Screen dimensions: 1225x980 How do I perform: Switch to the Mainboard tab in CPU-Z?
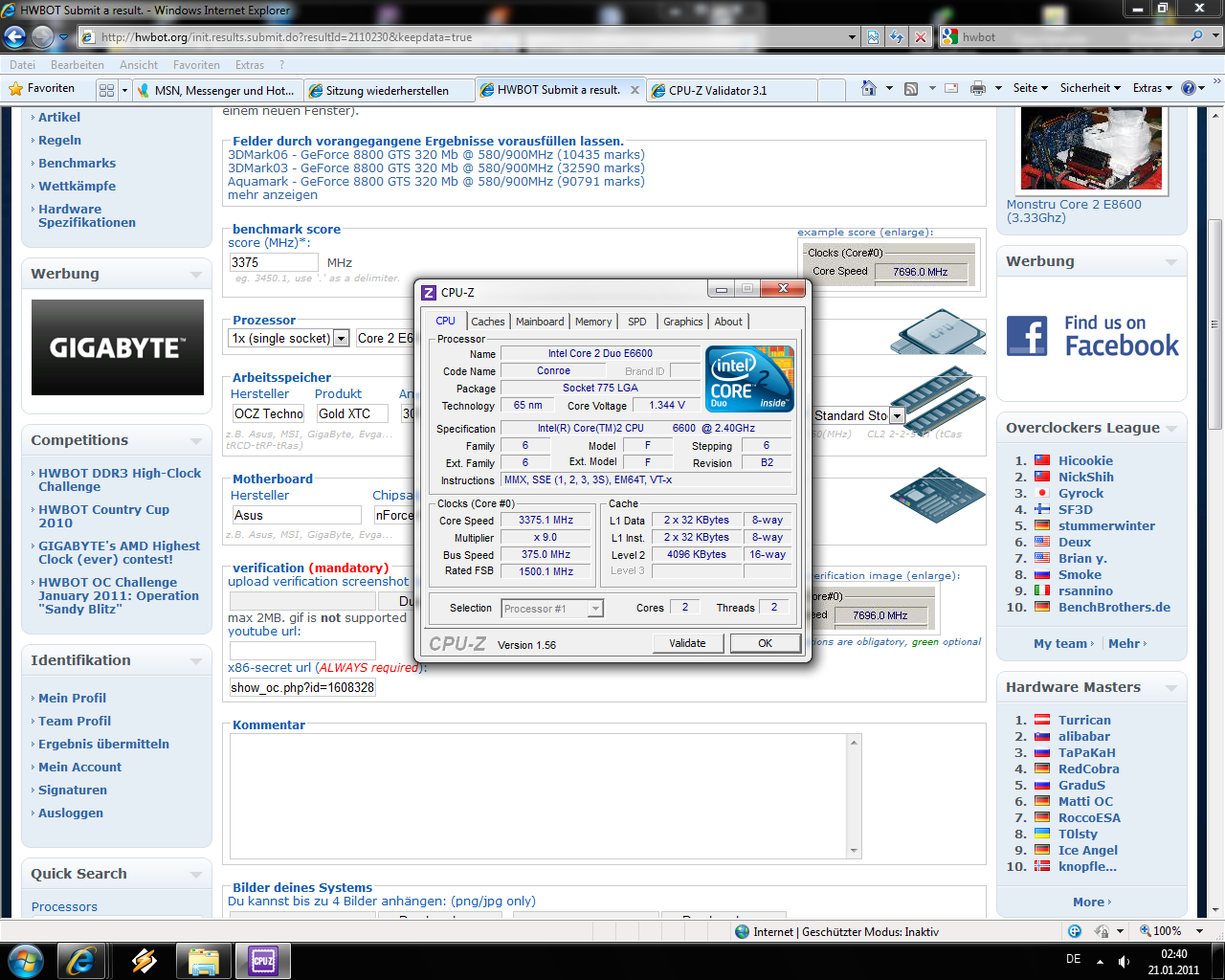click(x=541, y=322)
